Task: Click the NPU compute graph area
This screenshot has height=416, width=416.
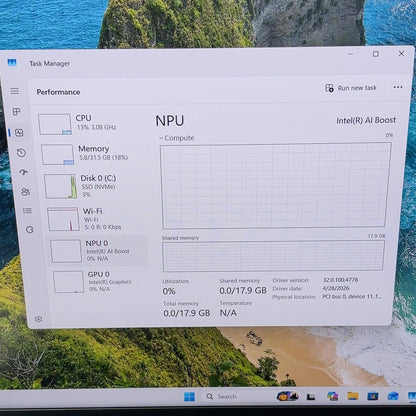Action: (x=275, y=185)
